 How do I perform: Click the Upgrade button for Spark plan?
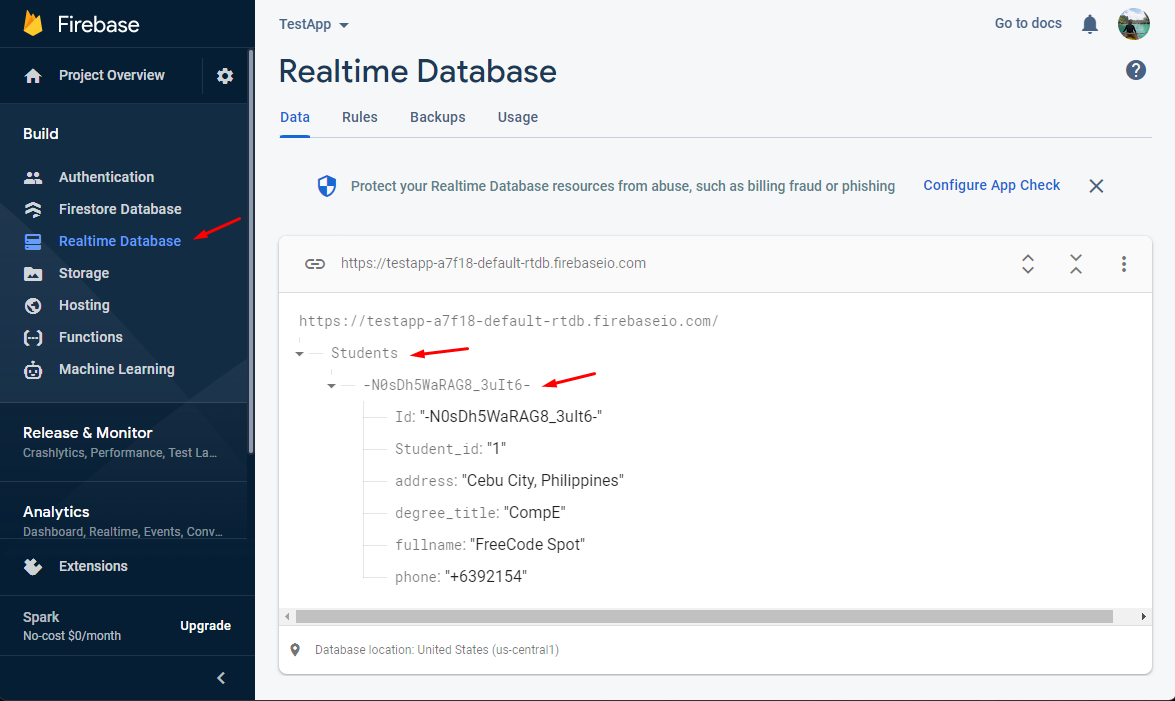pos(205,625)
